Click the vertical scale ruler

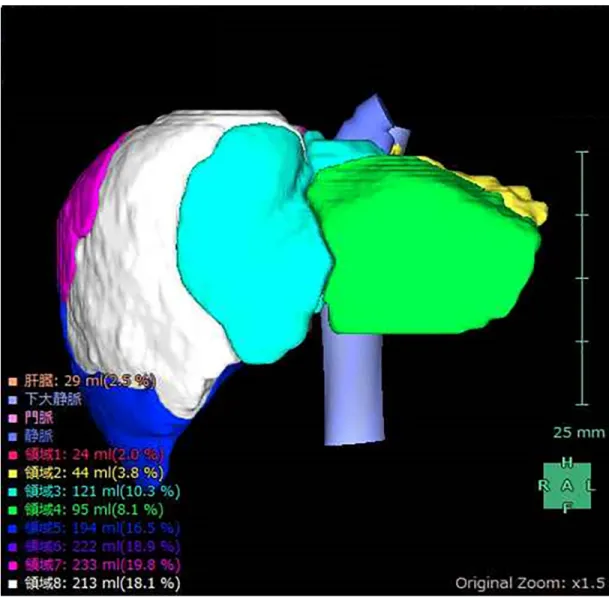582,278
